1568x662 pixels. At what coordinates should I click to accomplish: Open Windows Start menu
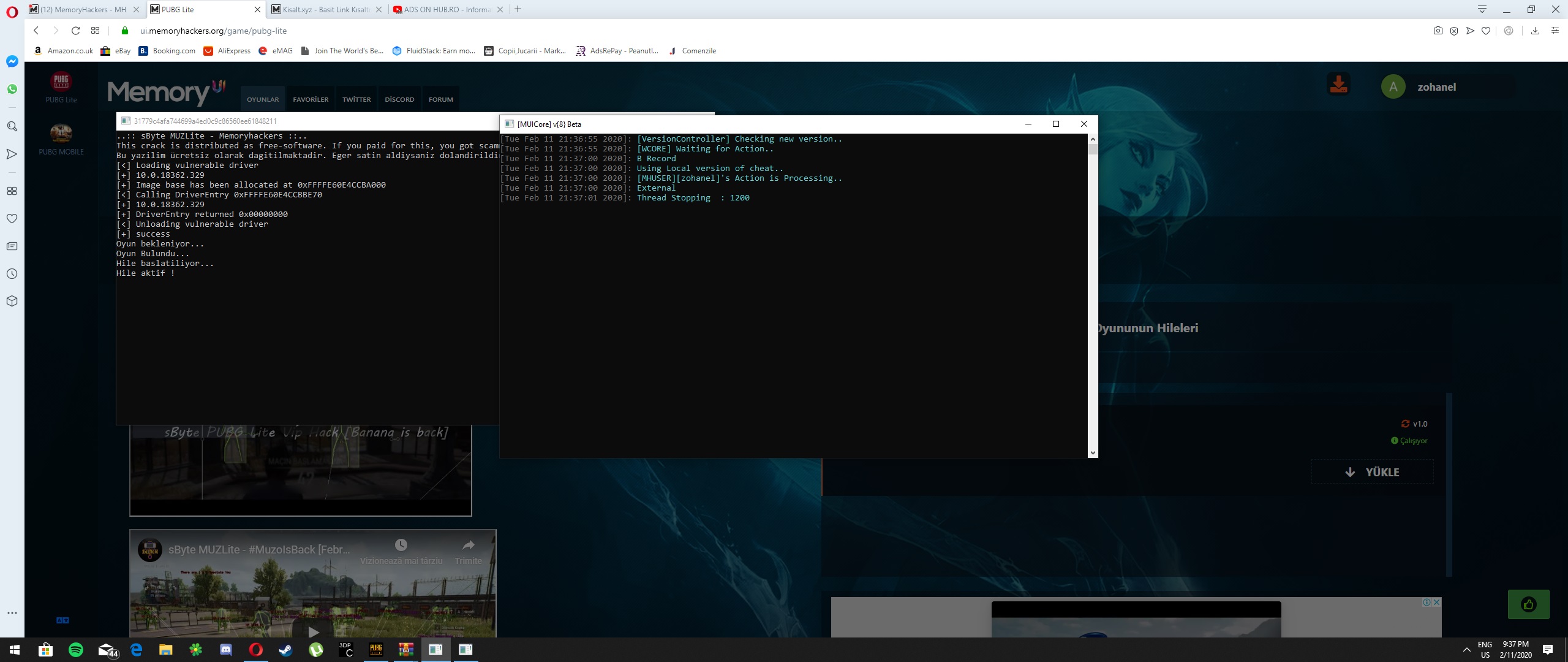click(x=15, y=650)
